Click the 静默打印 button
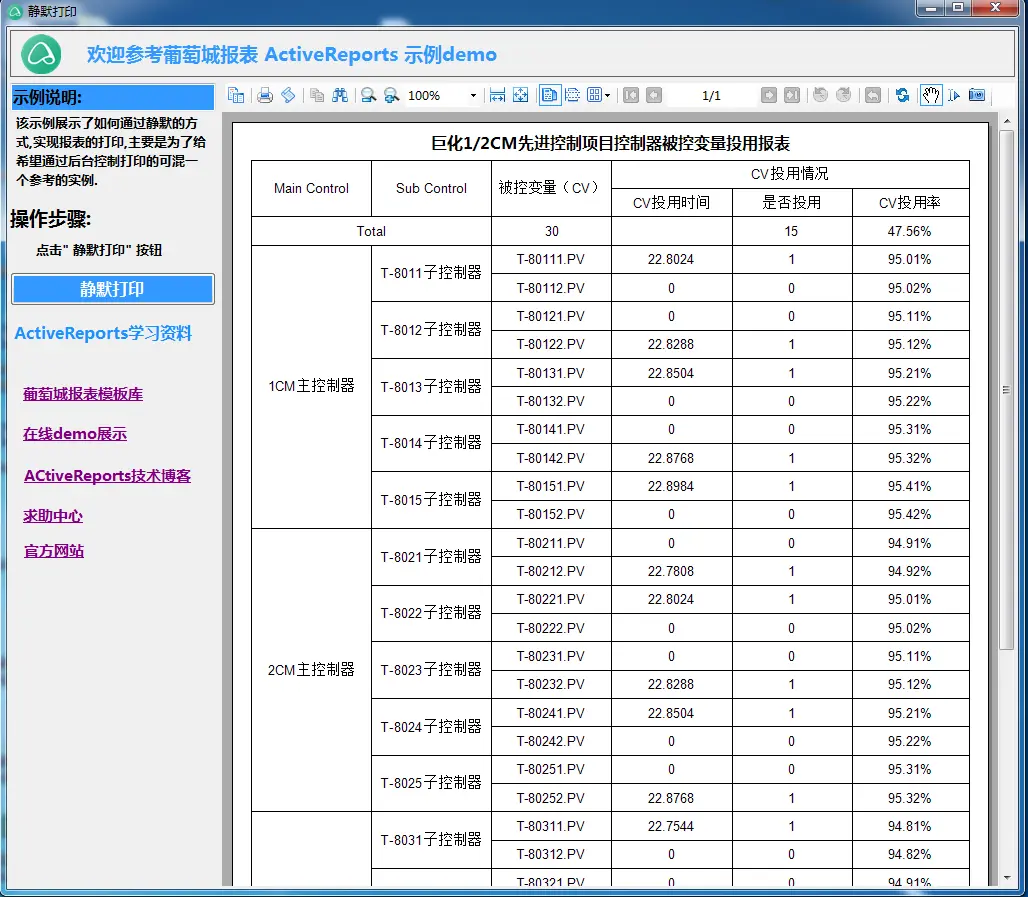This screenshot has height=897, width=1028. point(113,289)
